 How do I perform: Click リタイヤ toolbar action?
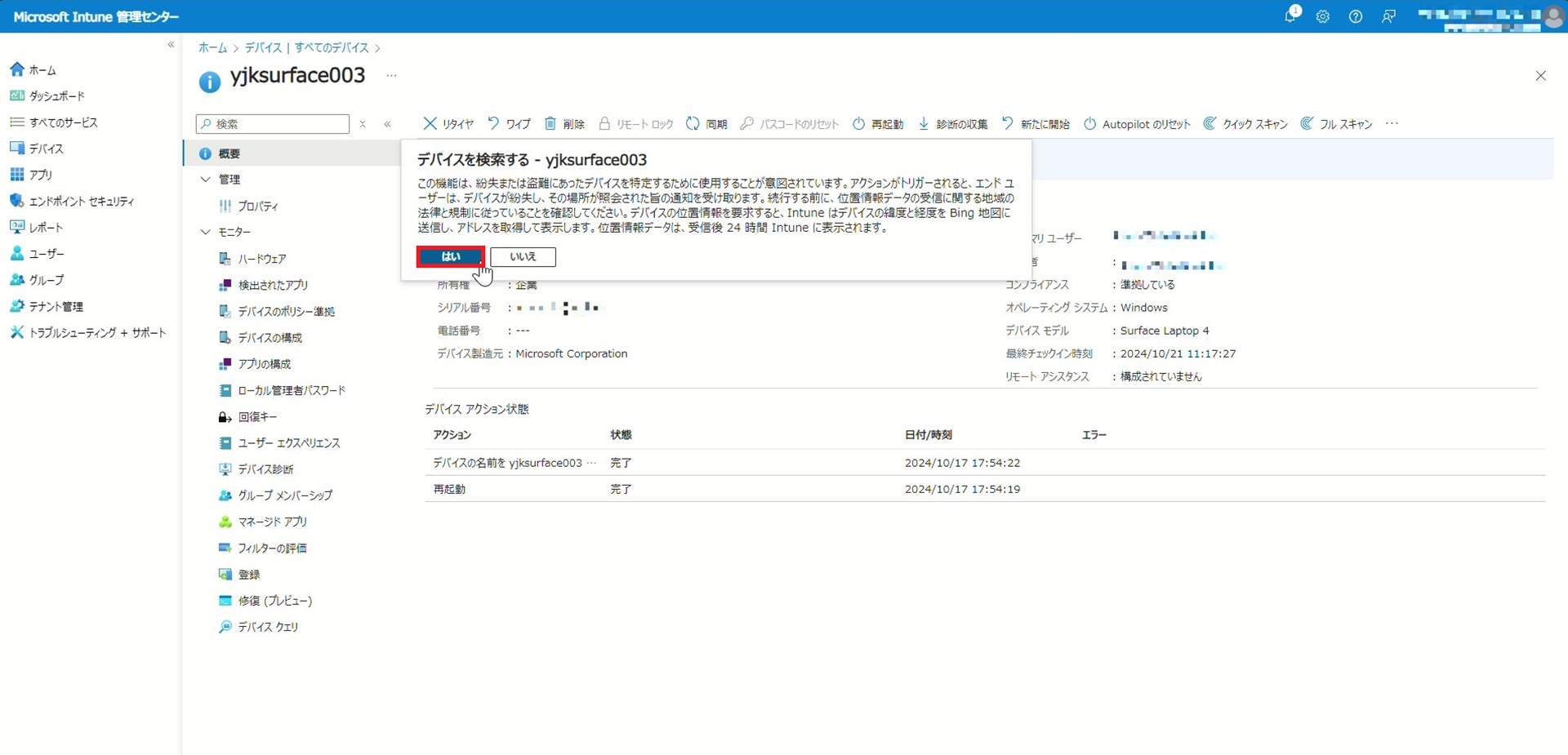(x=448, y=124)
